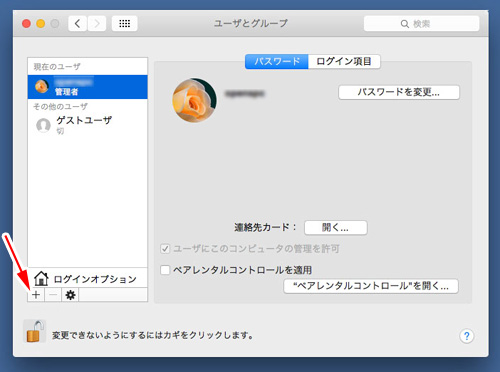The image size is (500, 372).
Task: Click the plus button to add user
Action: pos(36,295)
